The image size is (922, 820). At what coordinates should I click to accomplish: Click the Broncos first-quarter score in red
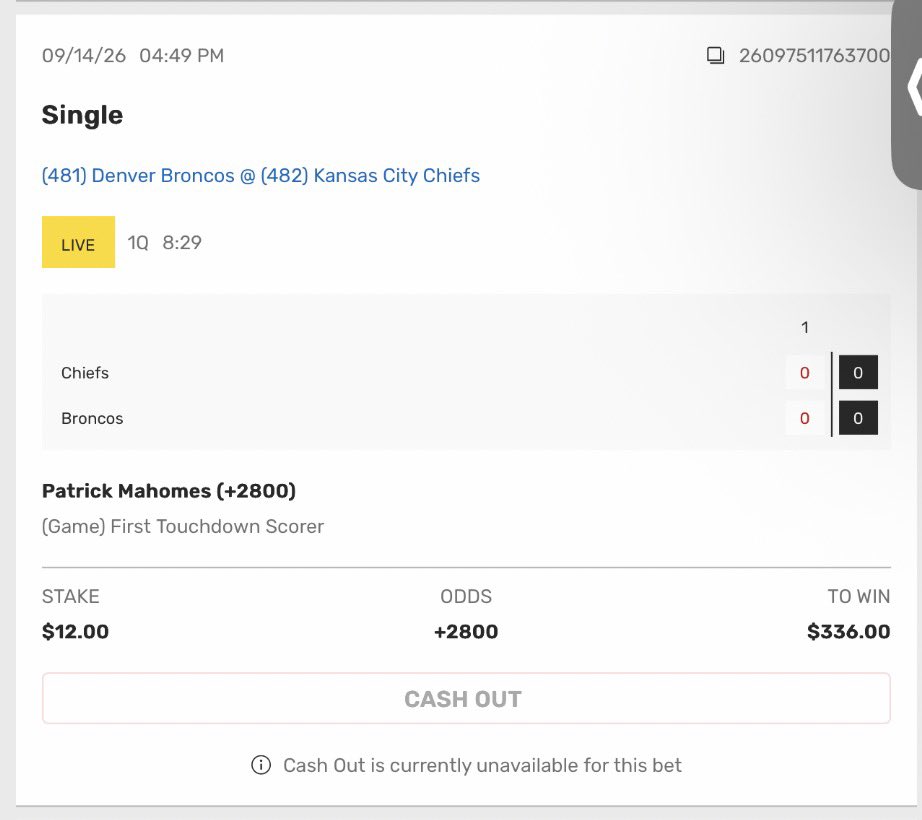(805, 419)
